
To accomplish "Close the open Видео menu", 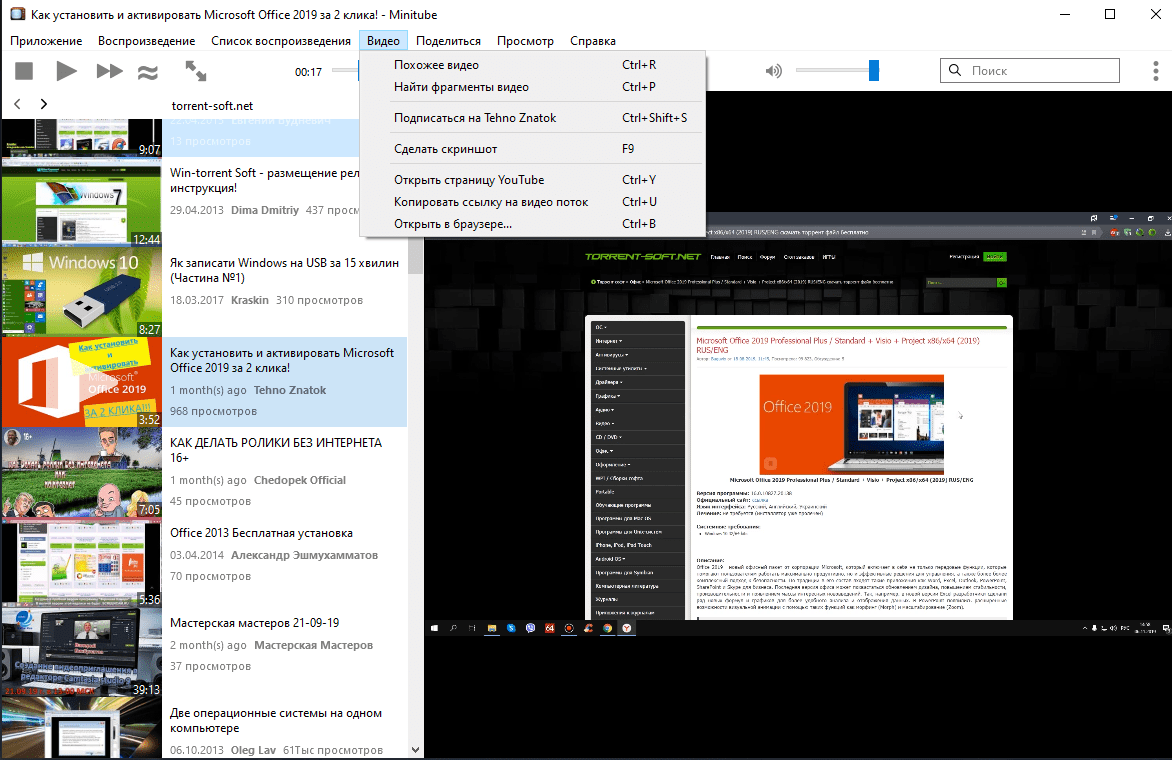I will [x=383, y=41].
